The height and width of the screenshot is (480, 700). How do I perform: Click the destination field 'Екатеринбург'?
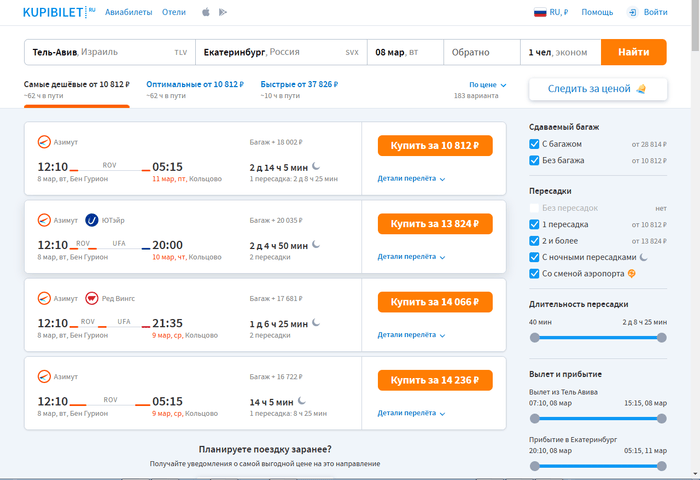pos(281,52)
